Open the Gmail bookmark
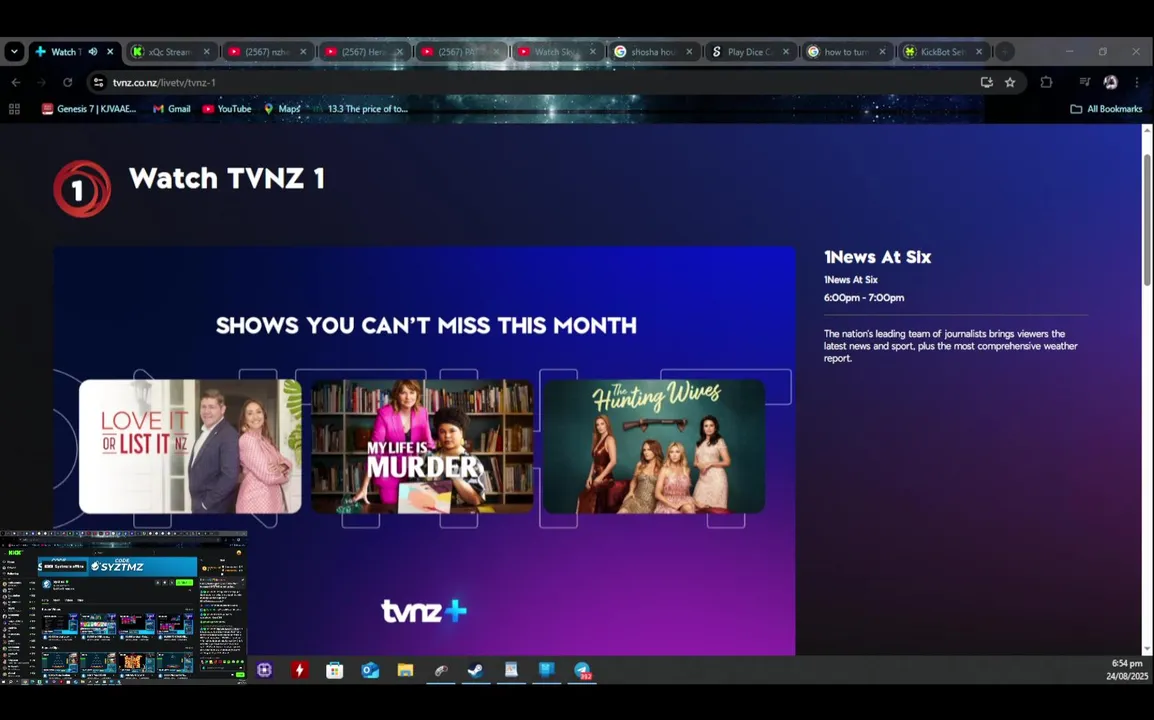Screen dimensions: 1154x720 (x=171, y=109)
